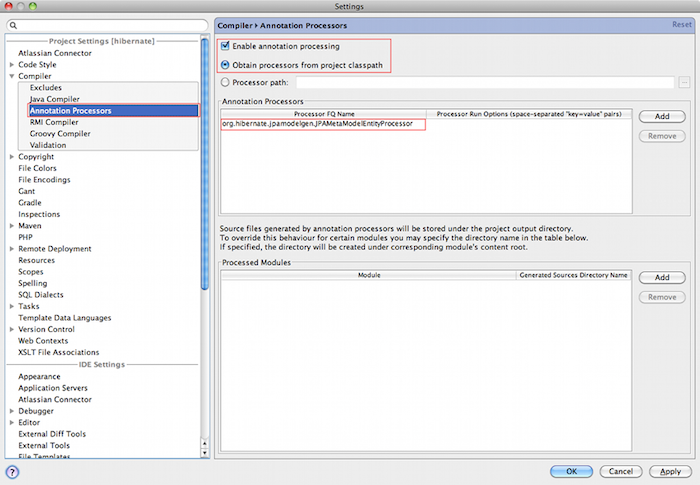The width and height of the screenshot is (700, 485).
Task: Enable annotation processing checkbox
Action: (x=225, y=46)
